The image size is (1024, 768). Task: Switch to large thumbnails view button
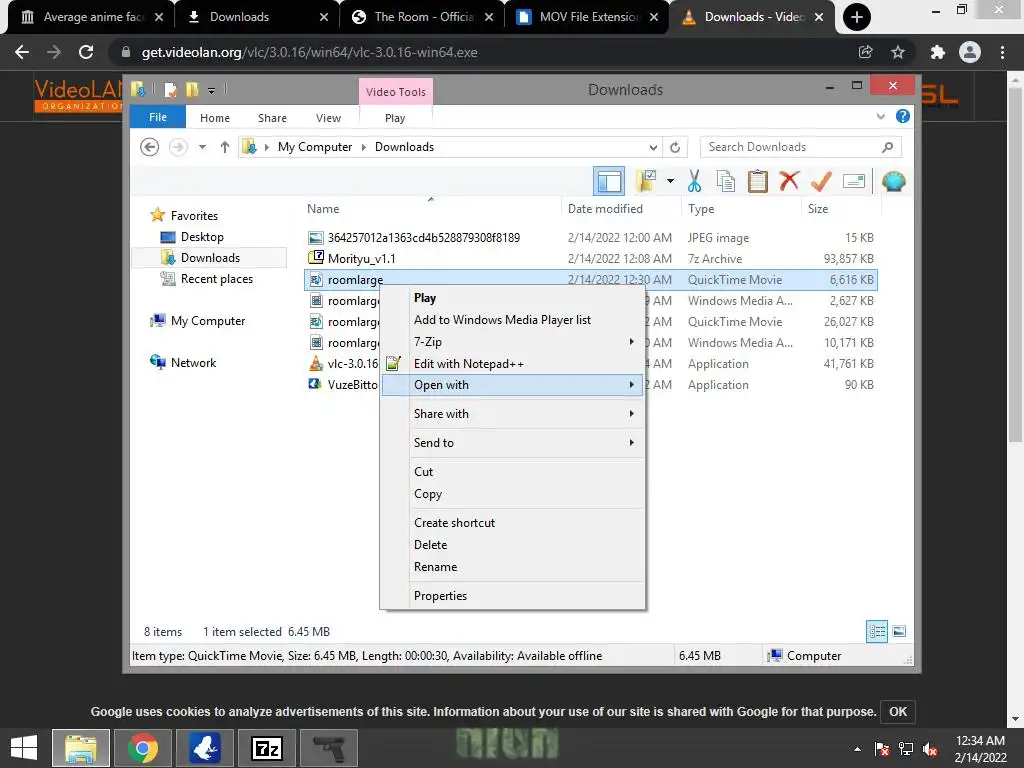(x=899, y=631)
